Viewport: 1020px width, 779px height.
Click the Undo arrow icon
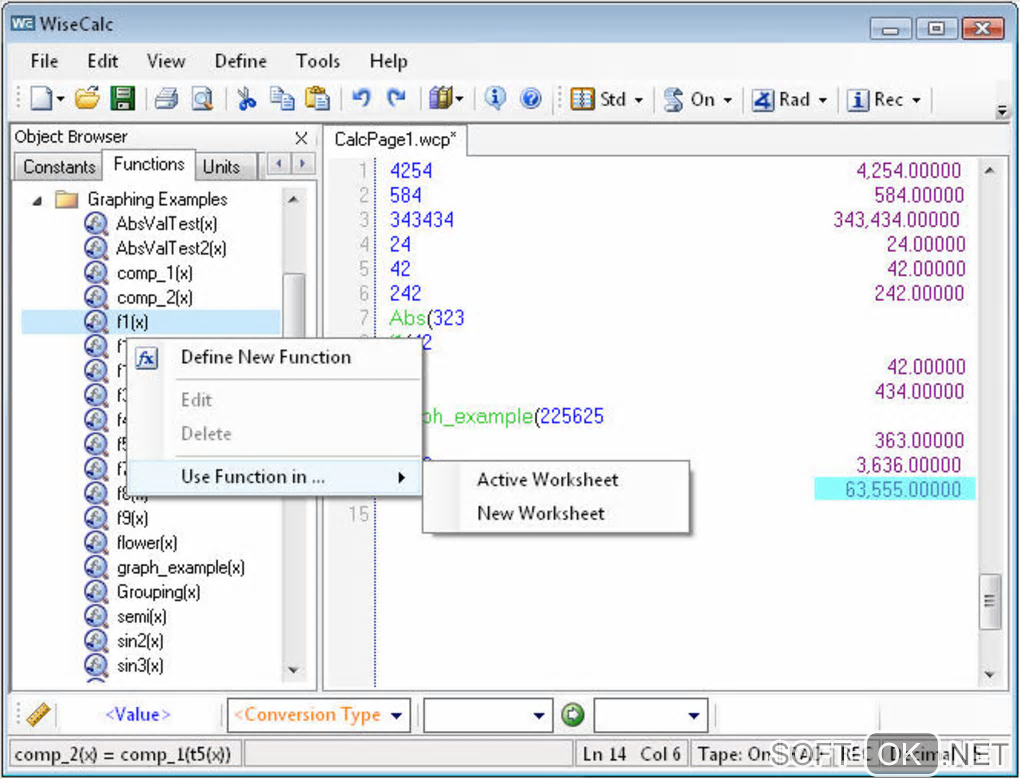(361, 99)
